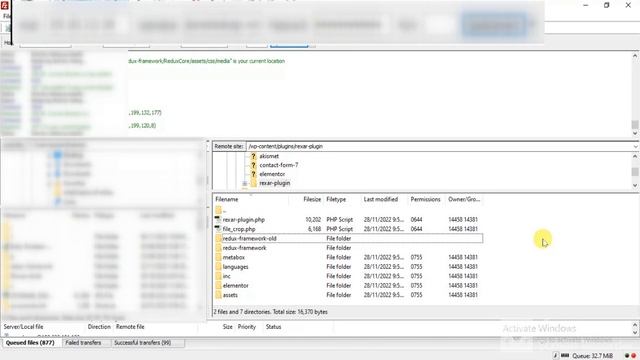
Task: Click the 0755 permission of the metabox row
Action: pos(416,257)
